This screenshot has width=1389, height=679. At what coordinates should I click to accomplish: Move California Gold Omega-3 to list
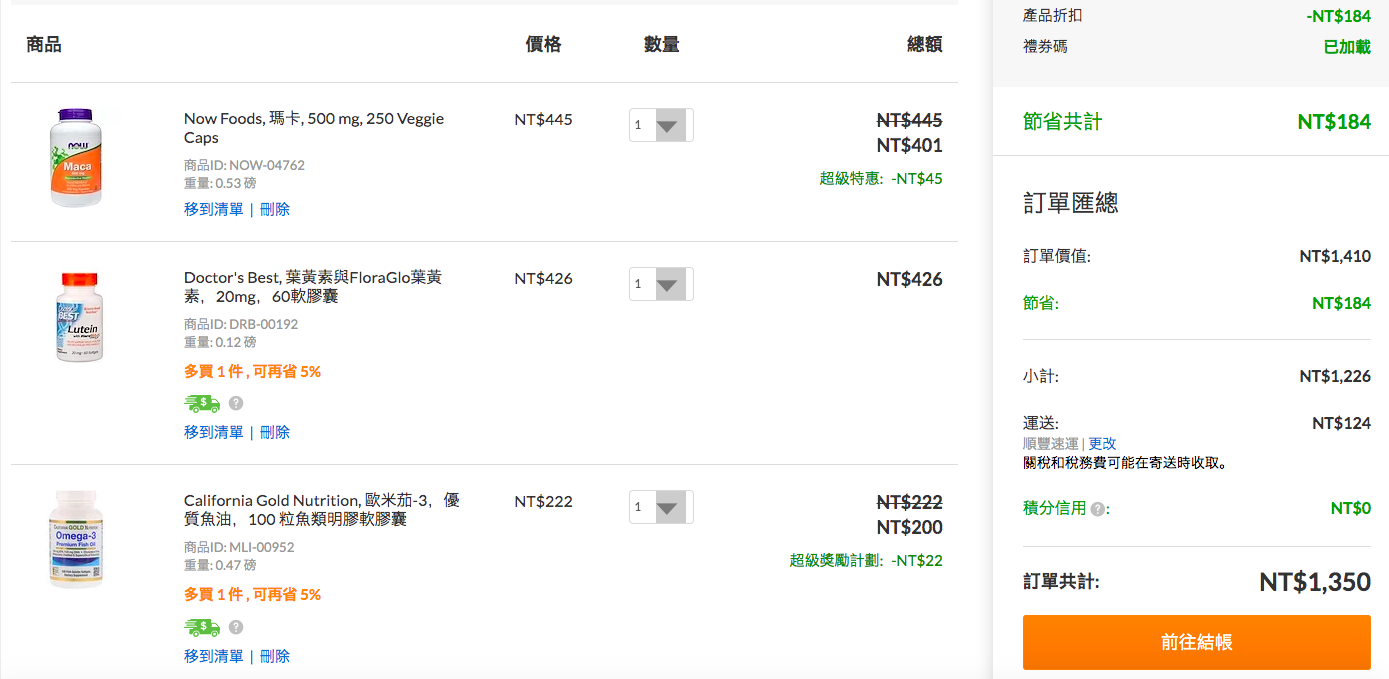point(214,656)
